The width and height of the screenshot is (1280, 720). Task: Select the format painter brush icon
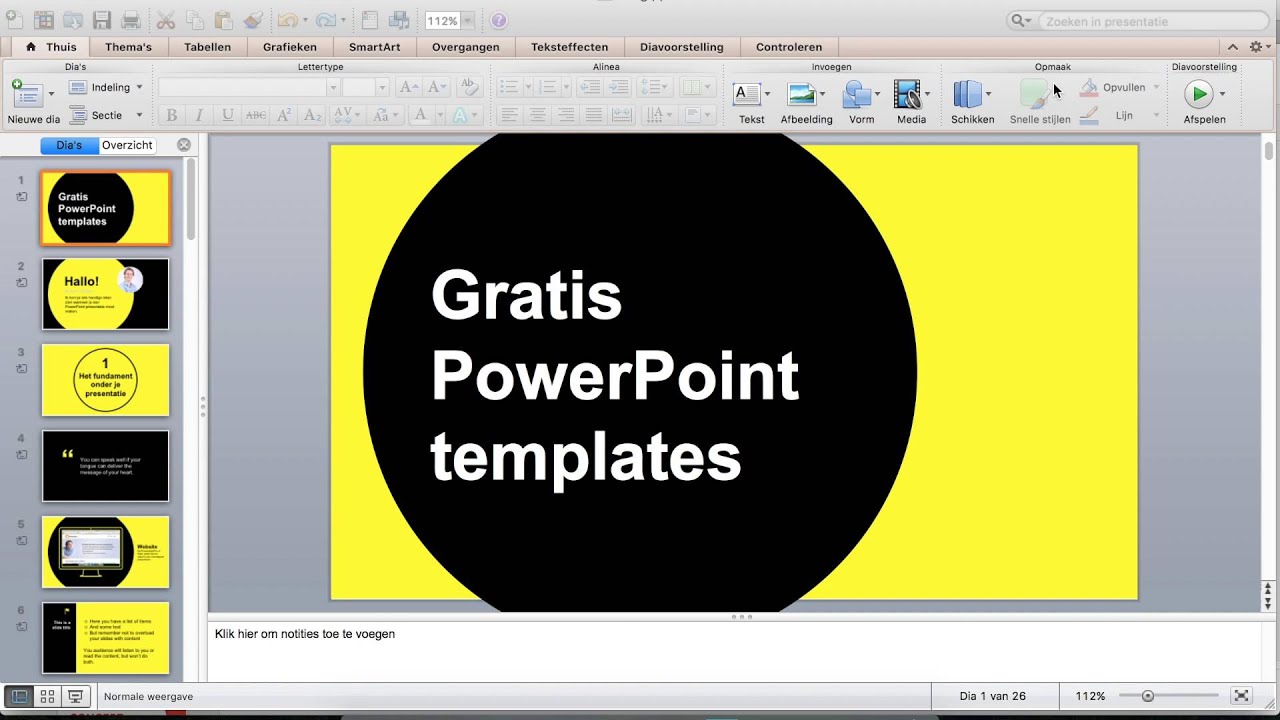pos(252,20)
